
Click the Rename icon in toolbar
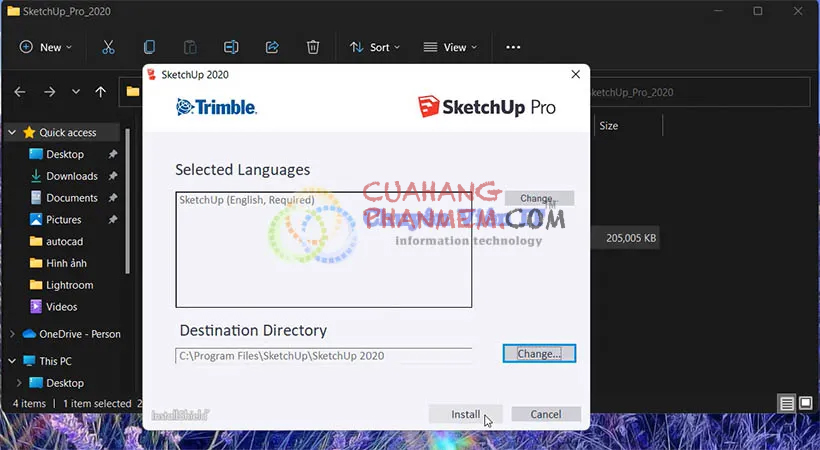click(x=231, y=47)
